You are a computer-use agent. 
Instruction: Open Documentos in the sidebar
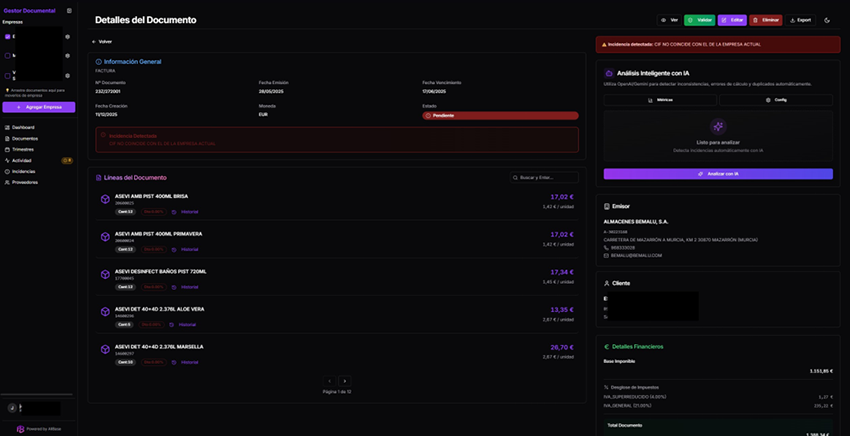tap(24, 138)
